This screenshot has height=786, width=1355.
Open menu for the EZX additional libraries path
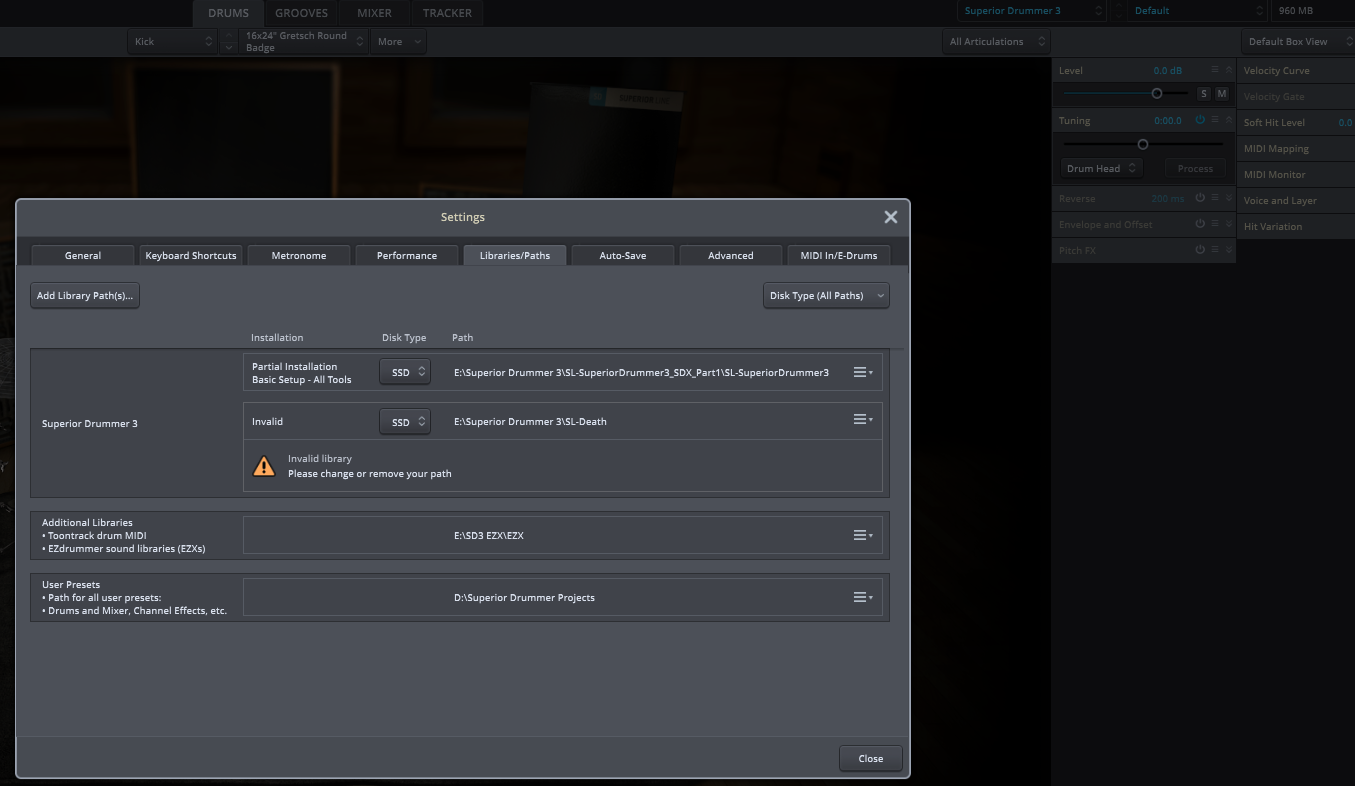(x=862, y=536)
